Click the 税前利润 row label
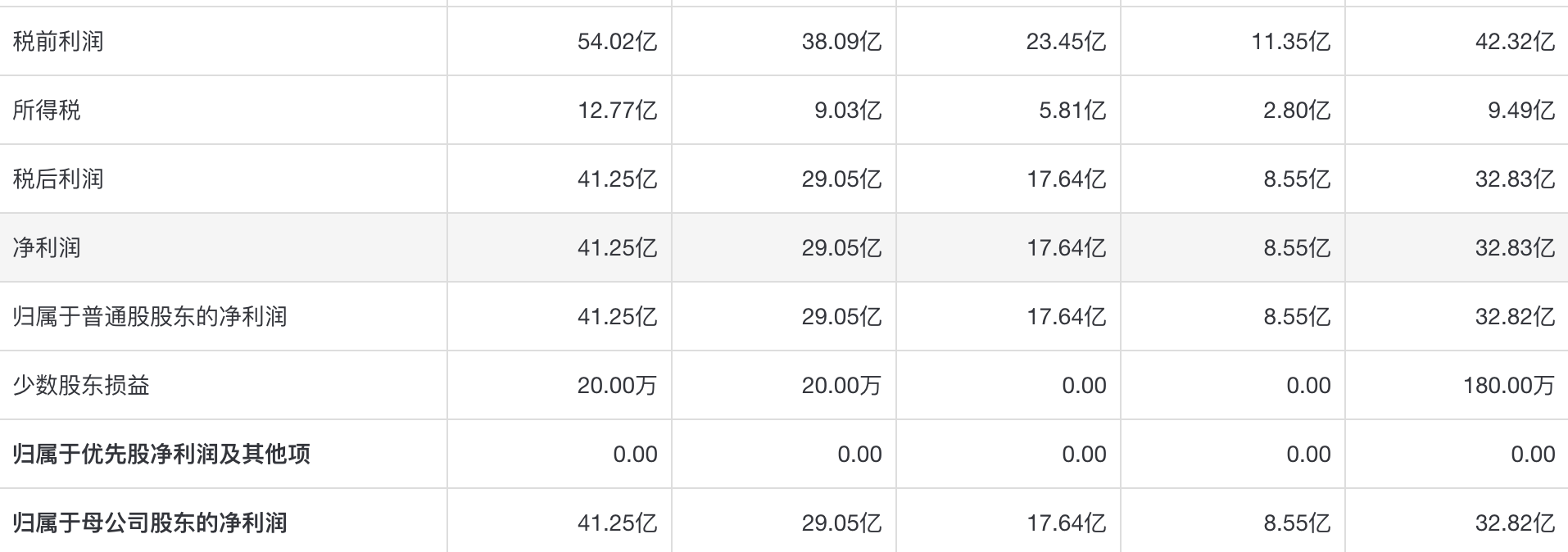The height and width of the screenshot is (552, 1568). [58, 42]
